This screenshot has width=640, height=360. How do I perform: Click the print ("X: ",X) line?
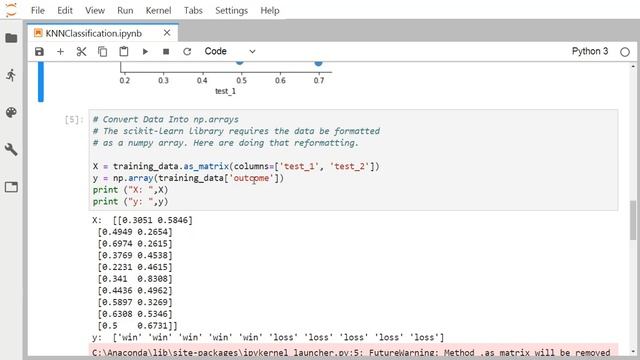(x=130, y=190)
